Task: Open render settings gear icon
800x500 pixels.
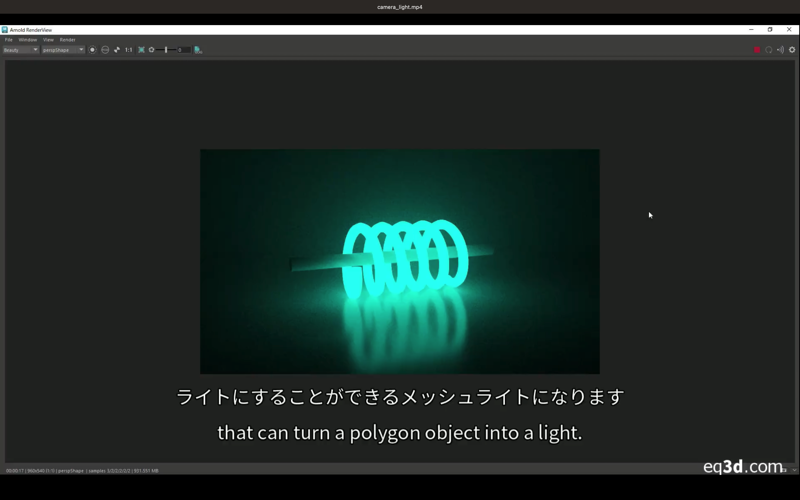Action: (792, 50)
